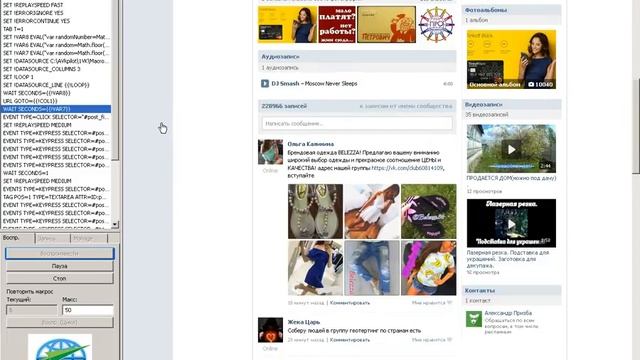Open the banana t-shirt photo in post

click(429, 268)
